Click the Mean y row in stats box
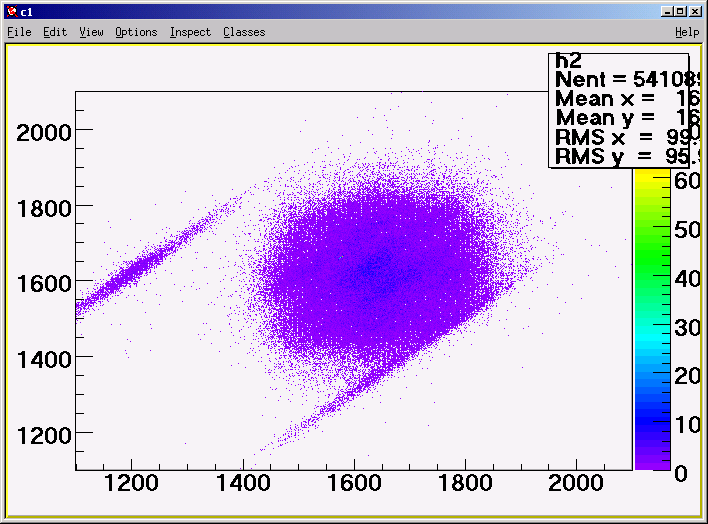This screenshot has height=524, width=708. point(628,117)
